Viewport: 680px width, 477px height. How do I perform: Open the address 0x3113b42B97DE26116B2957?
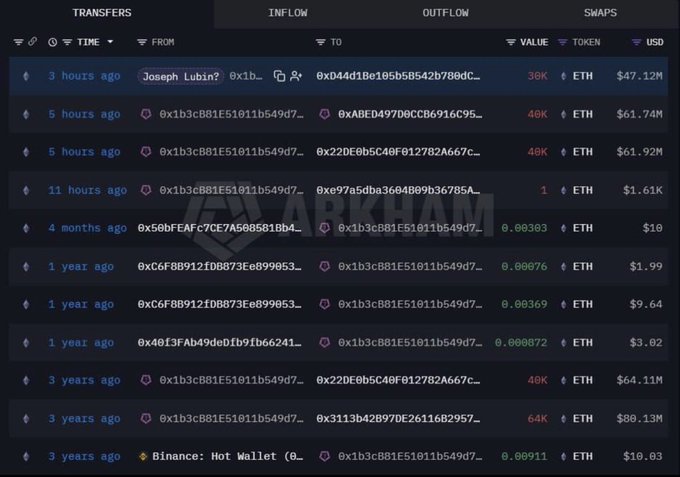[x=398, y=418]
